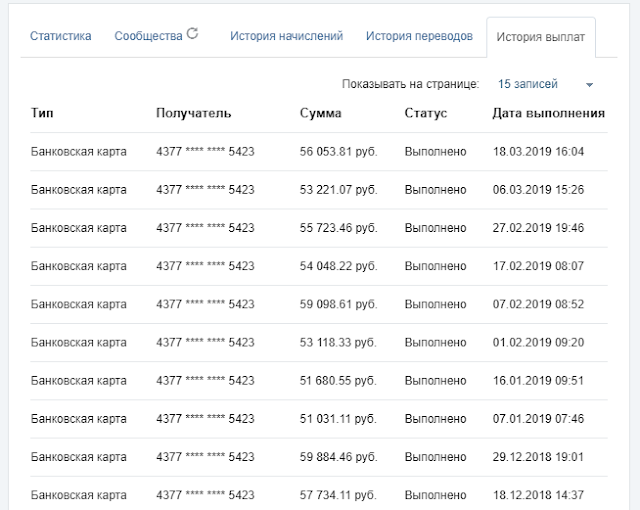640x510 pixels.
Task: Select the amount 54 048.22 руб.
Action: tap(338, 266)
